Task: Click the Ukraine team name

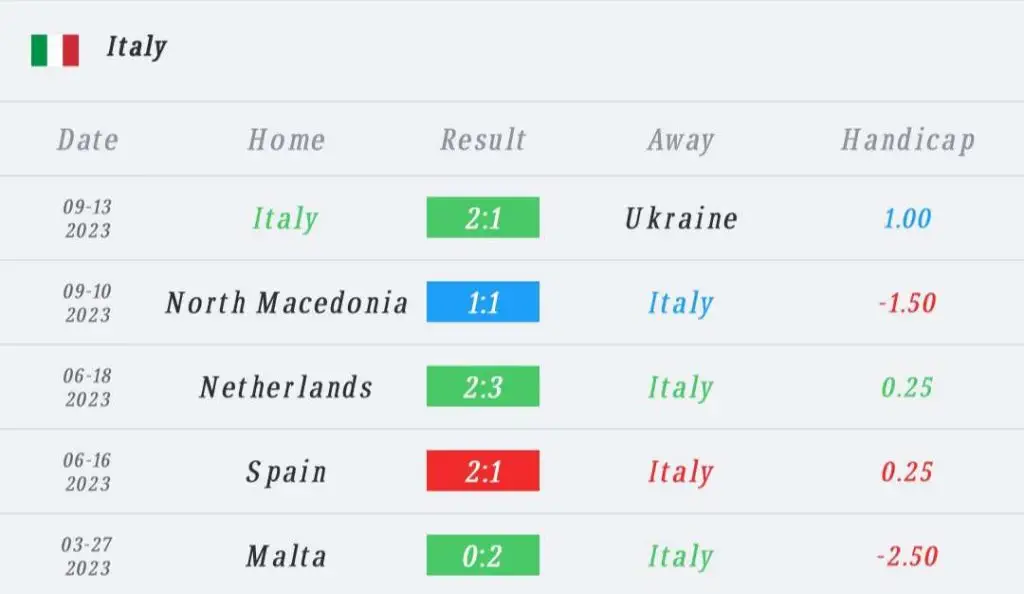Action: click(x=681, y=219)
